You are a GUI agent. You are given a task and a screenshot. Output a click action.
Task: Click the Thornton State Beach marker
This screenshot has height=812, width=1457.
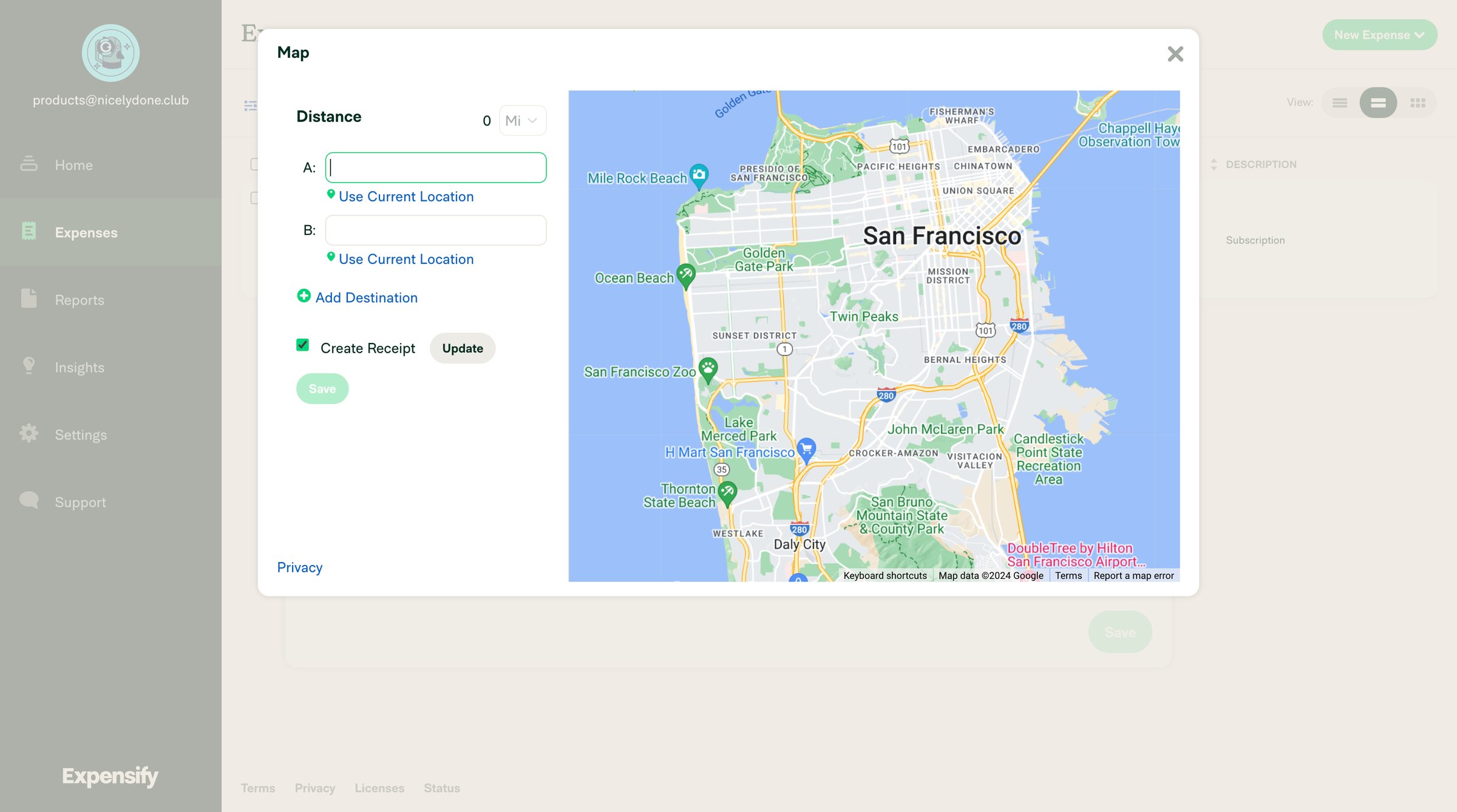727,493
